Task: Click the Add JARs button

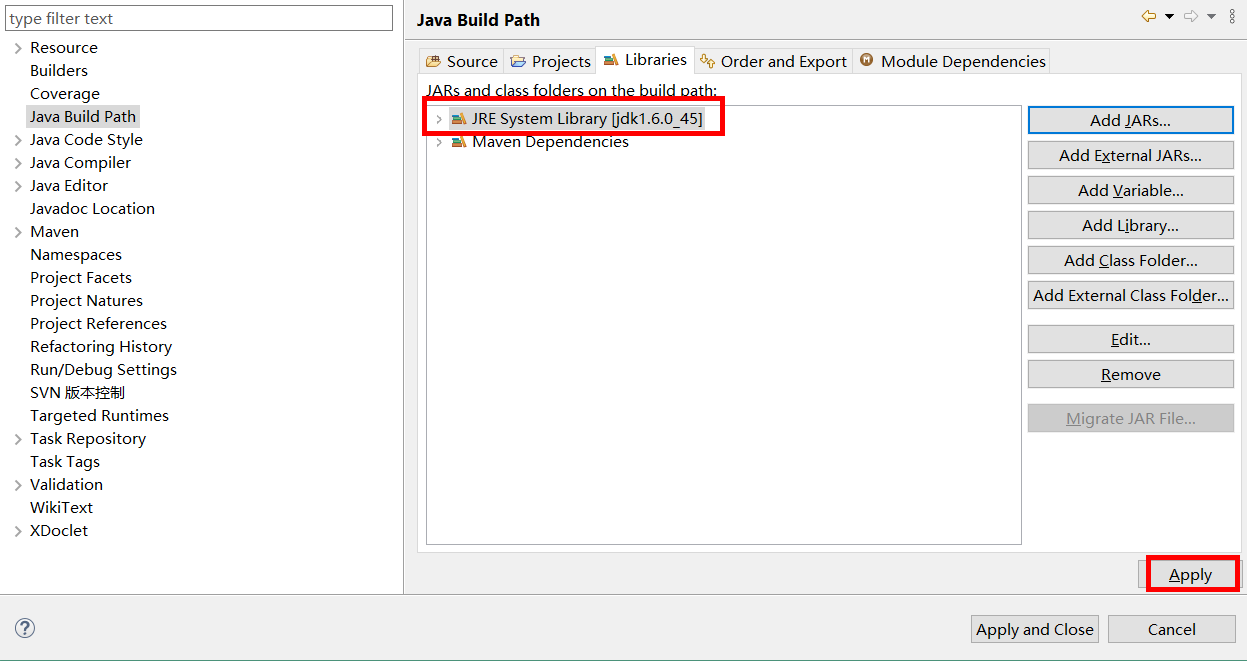Action: (1130, 120)
